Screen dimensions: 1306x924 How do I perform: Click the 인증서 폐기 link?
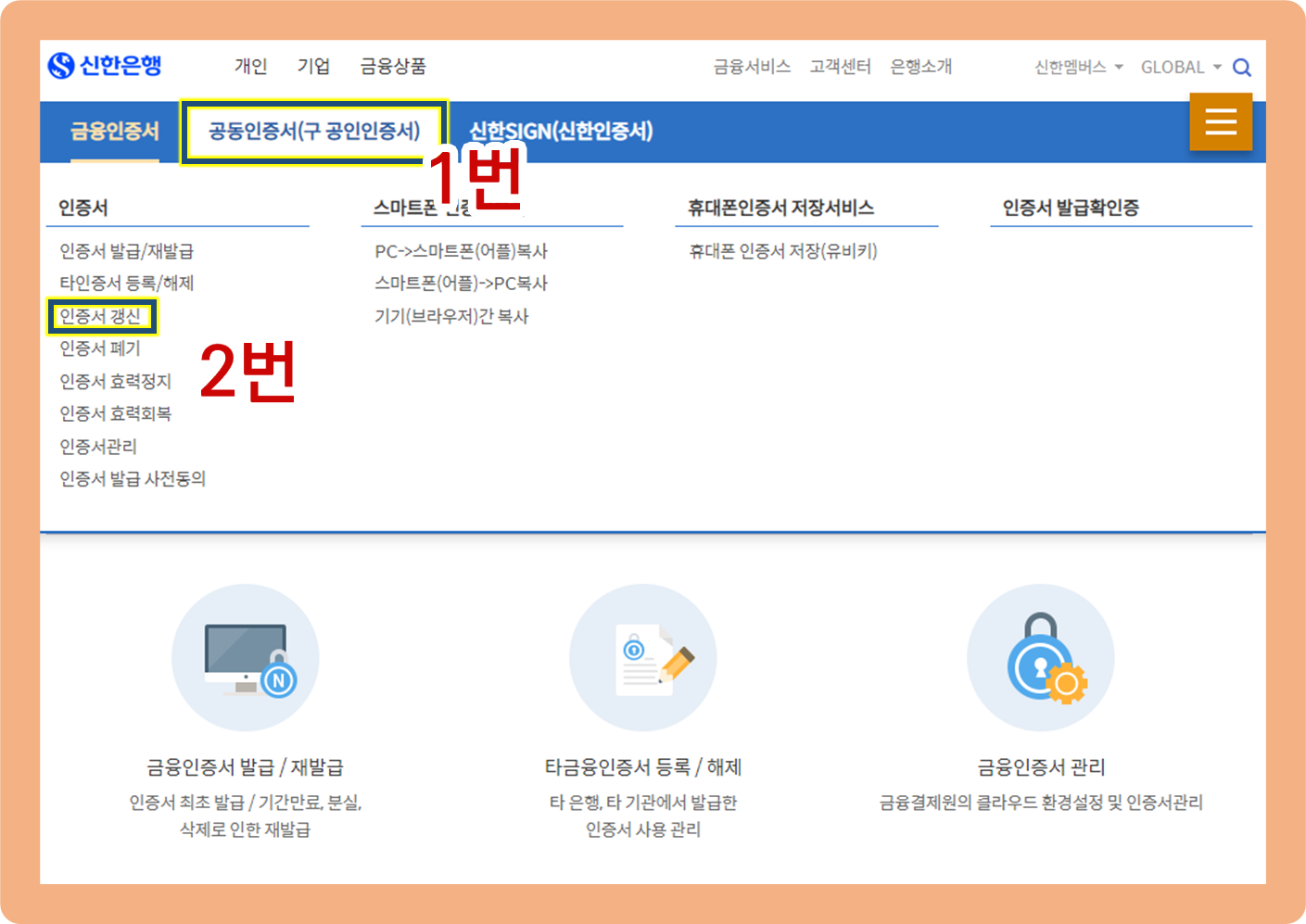tap(100, 348)
